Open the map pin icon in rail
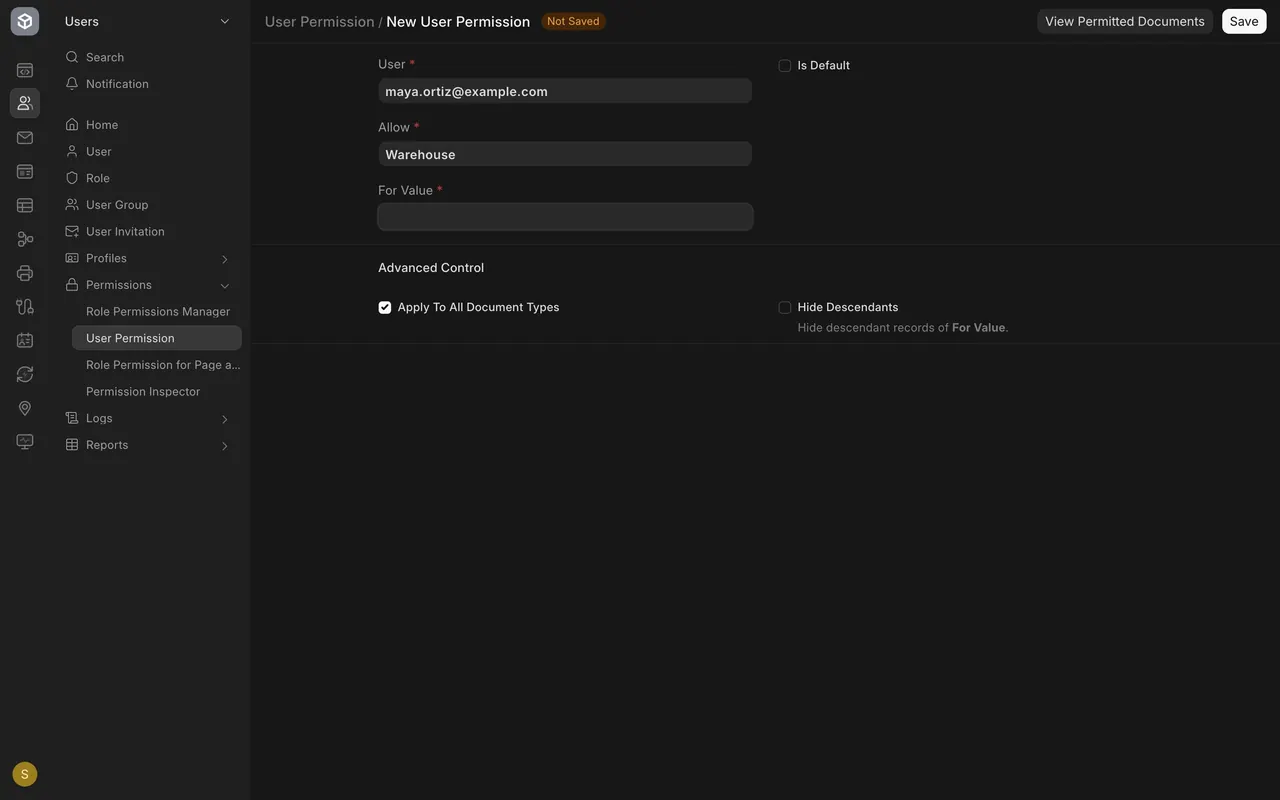The width and height of the screenshot is (1280, 800). click(x=25, y=408)
